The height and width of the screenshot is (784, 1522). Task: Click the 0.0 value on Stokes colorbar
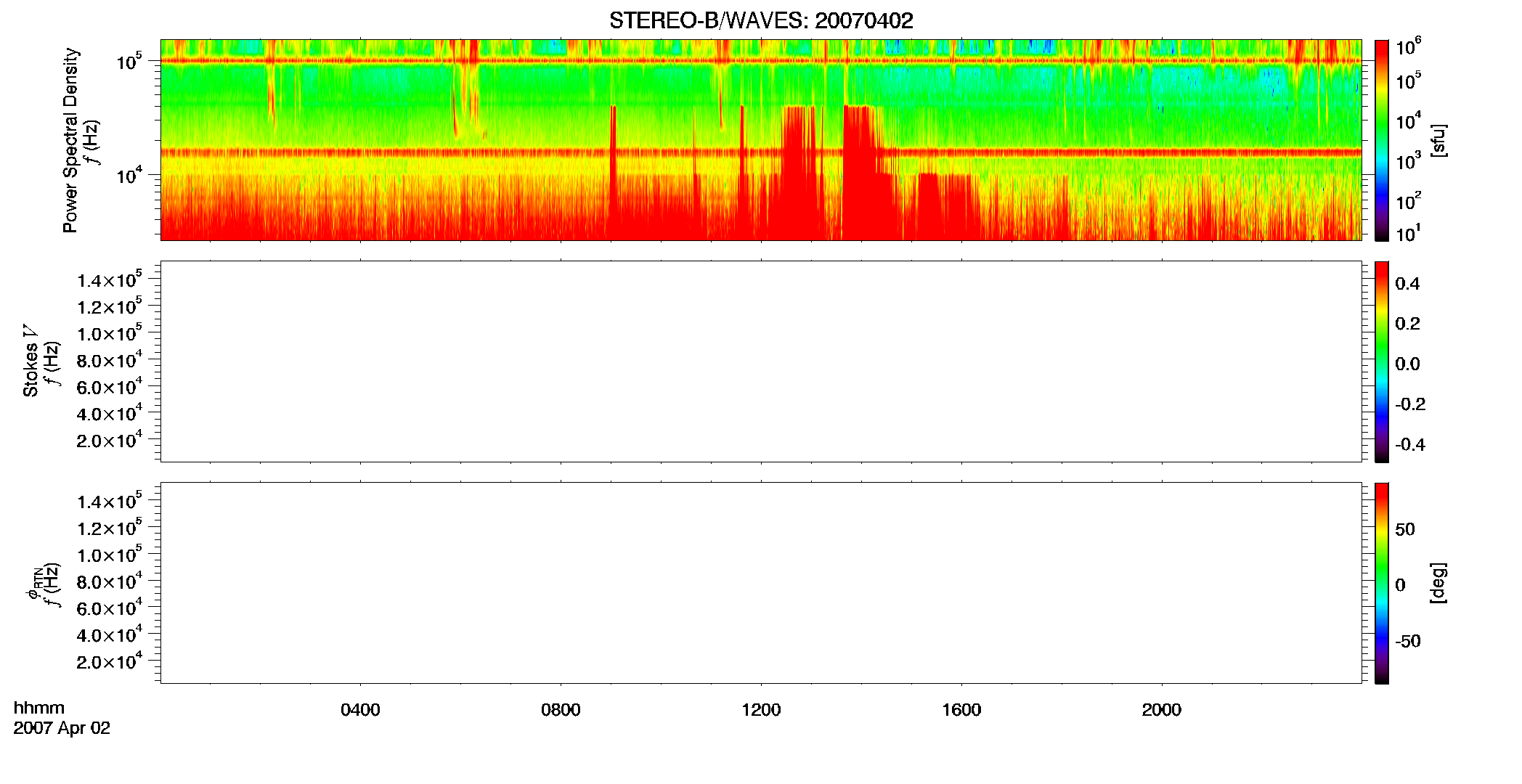pos(1407,364)
